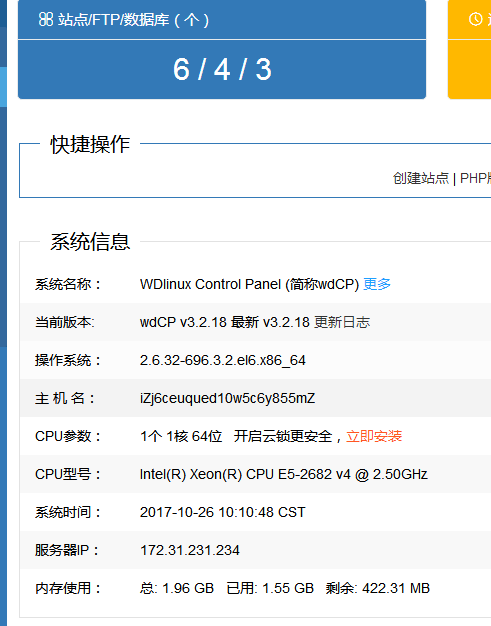Open the 更多 link beside system name
Image resolution: width=491 pixels, height=626 pixels.
pos(377,284)
